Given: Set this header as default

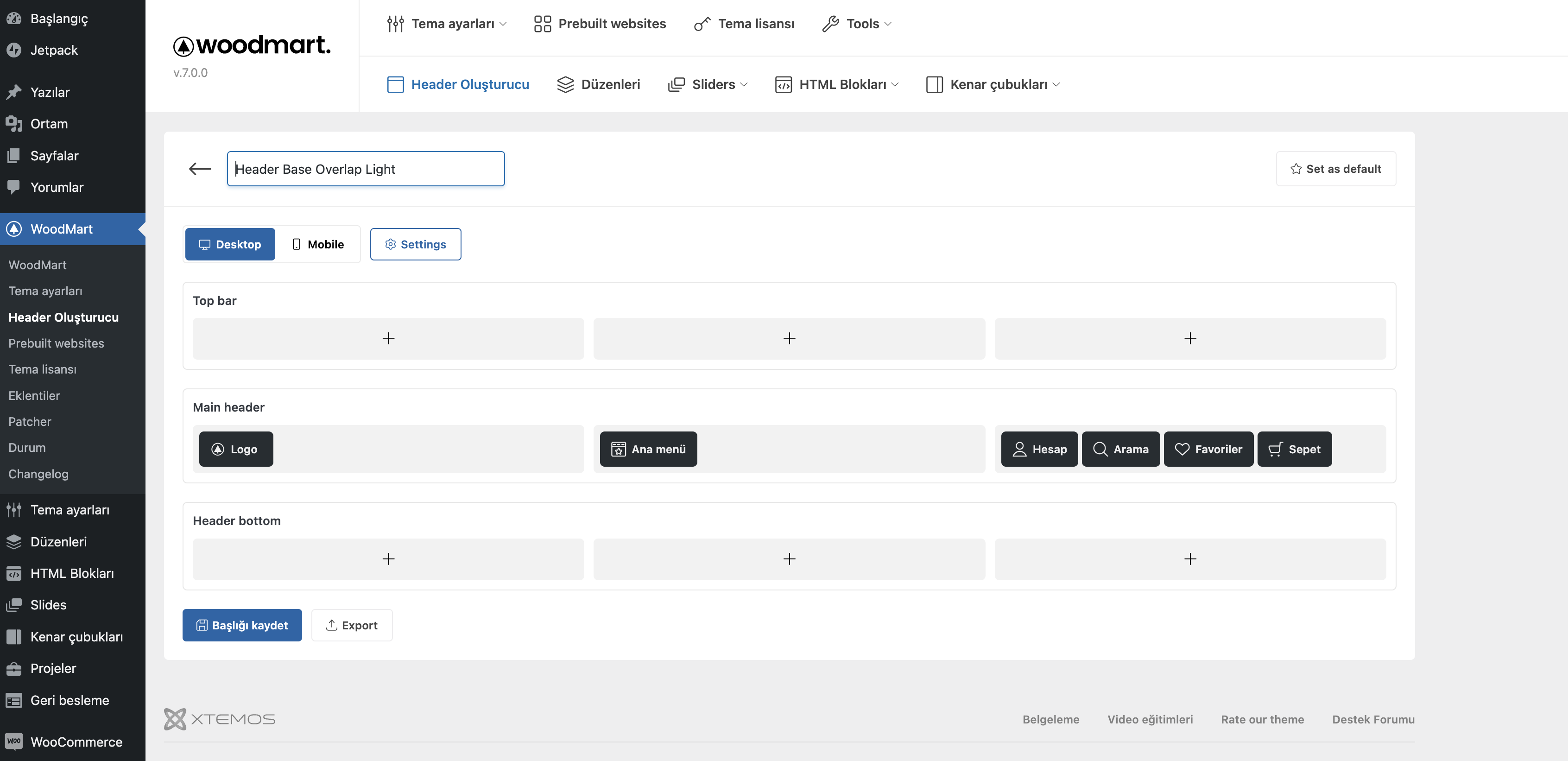Looking at the screenshot, I should tap(1335, 169).
